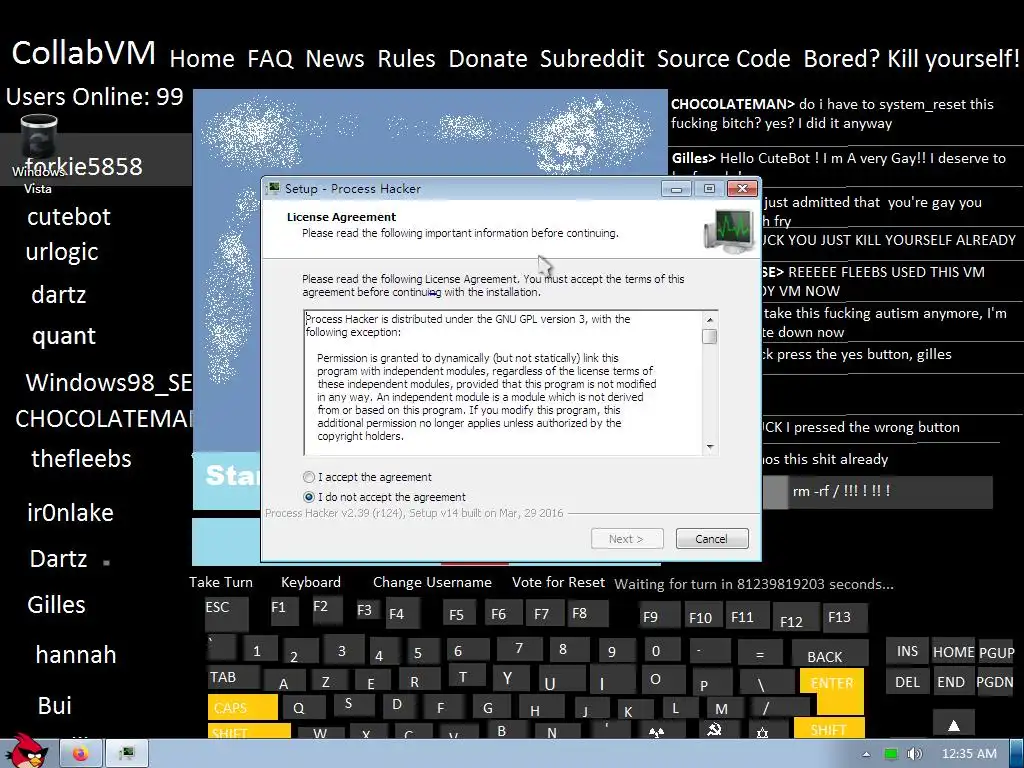Click the right yellow SHIFT key
Viewport: 1024px width, 768px height.
click(829, 728)
